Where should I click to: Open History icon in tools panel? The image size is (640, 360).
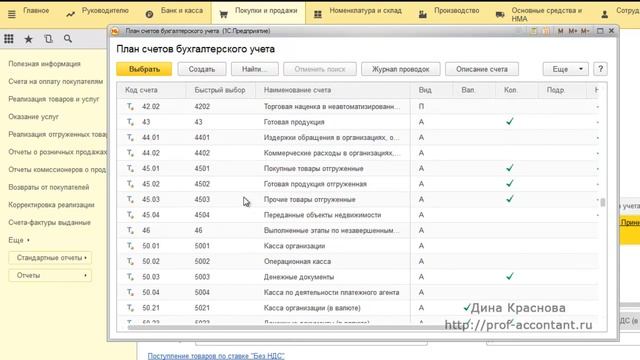point(48,39)
